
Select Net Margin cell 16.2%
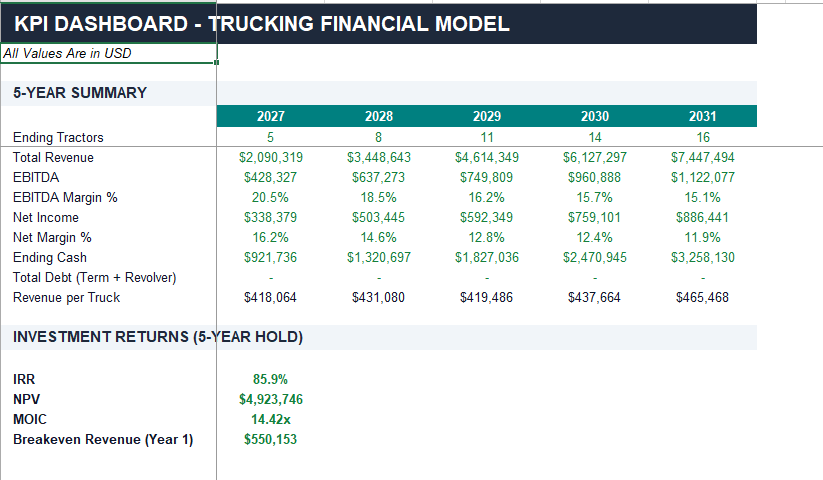(271, 238)
